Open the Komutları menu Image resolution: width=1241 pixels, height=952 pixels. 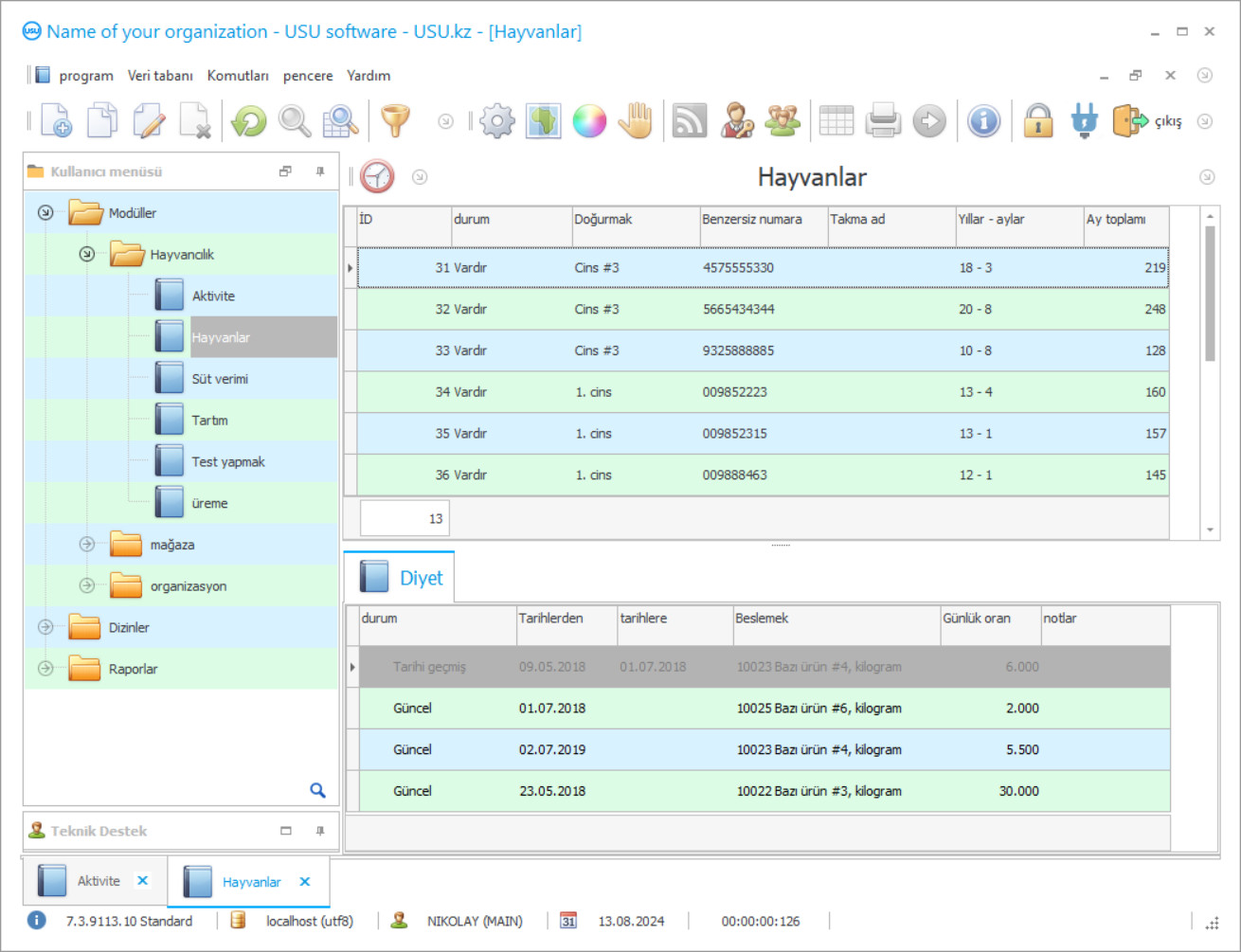click(238, 76)
